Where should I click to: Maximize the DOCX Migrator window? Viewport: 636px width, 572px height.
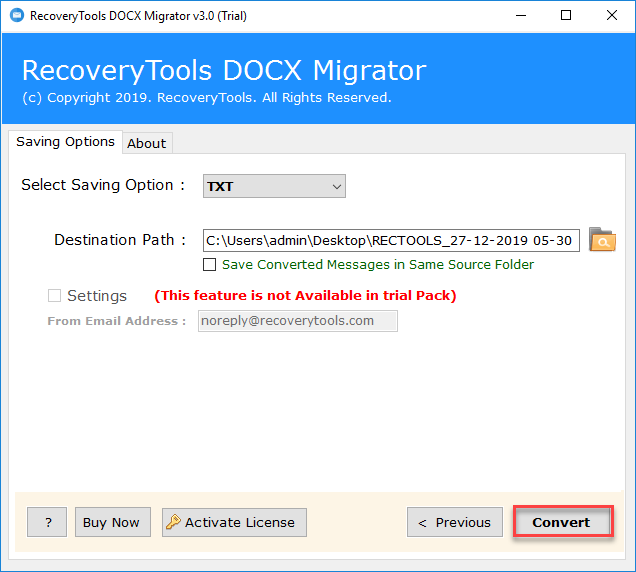566,16
